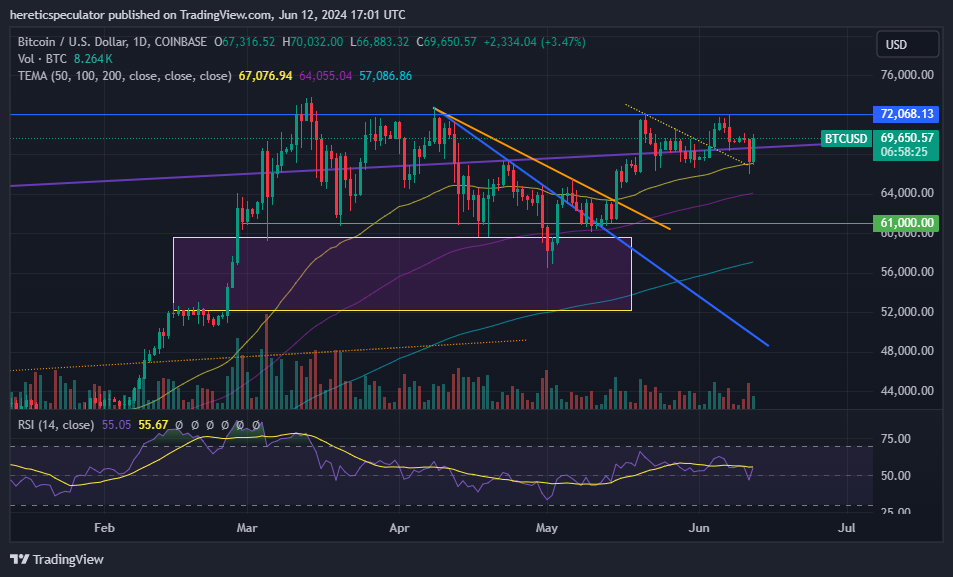
Task: Click the +2,334.04 (+3.47%) change value
Action: tap(534, 42)
